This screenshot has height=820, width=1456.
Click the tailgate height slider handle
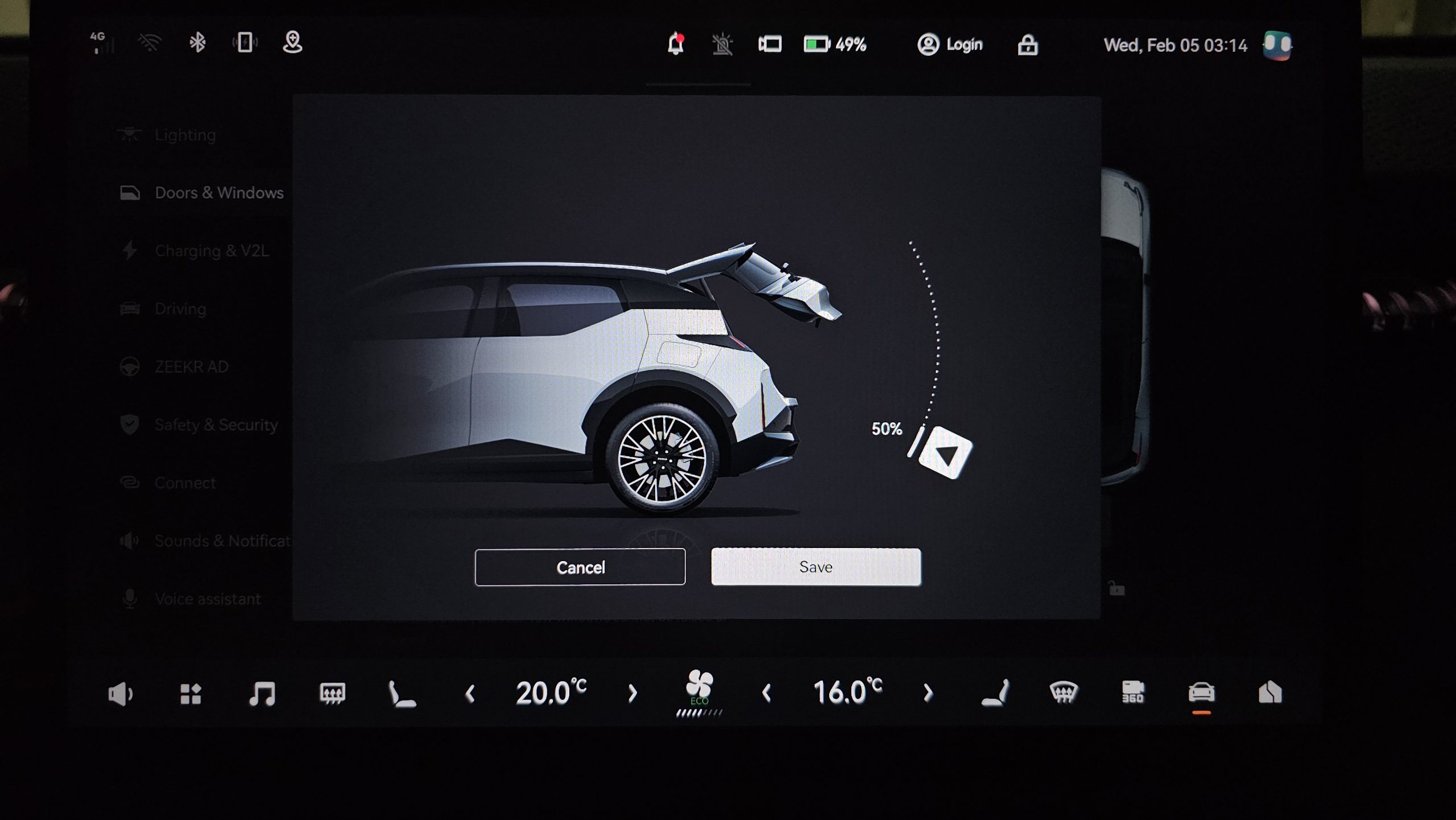(945, 453)
